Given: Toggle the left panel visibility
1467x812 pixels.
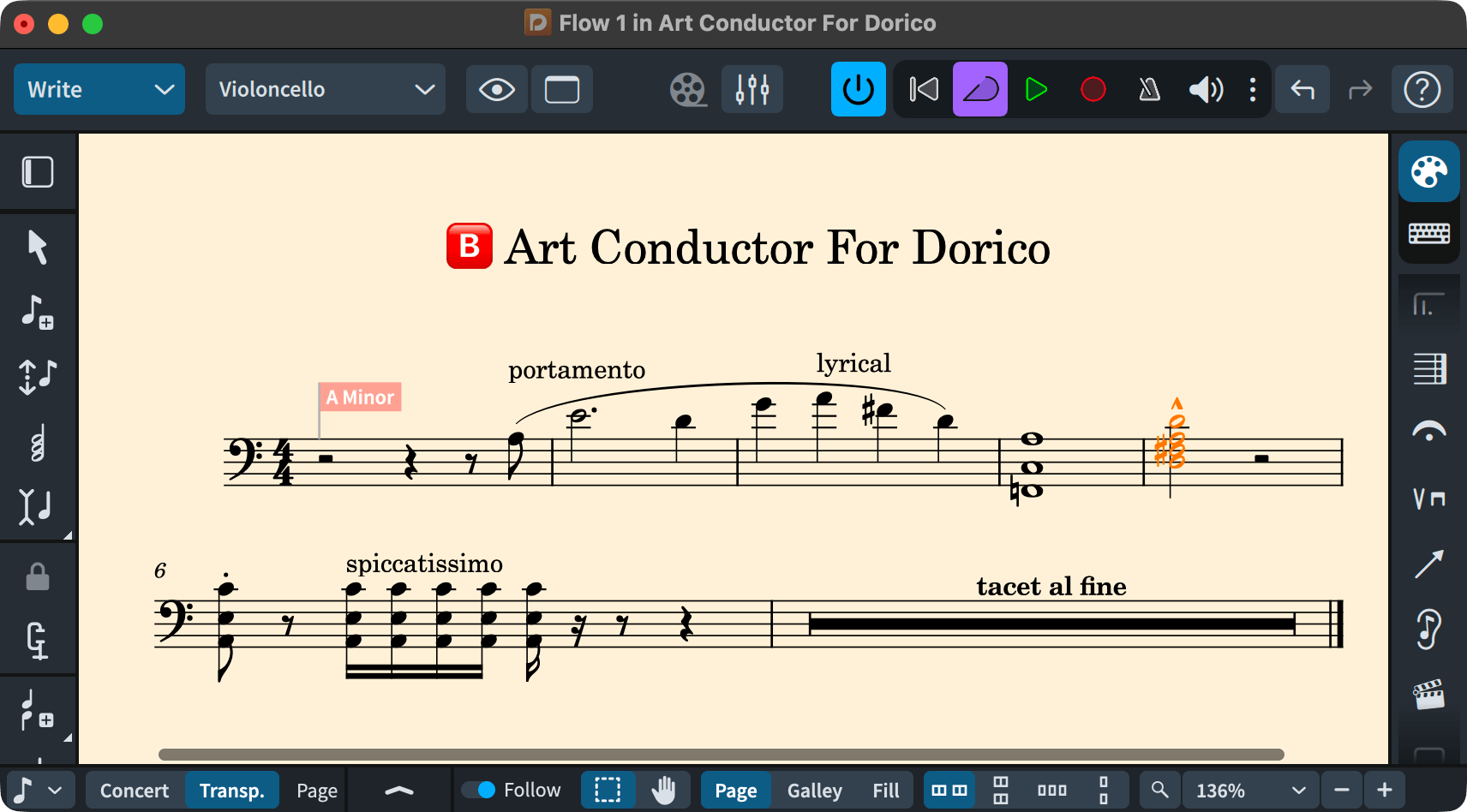Looking at the screenshot, I should [x=38, y=172].
